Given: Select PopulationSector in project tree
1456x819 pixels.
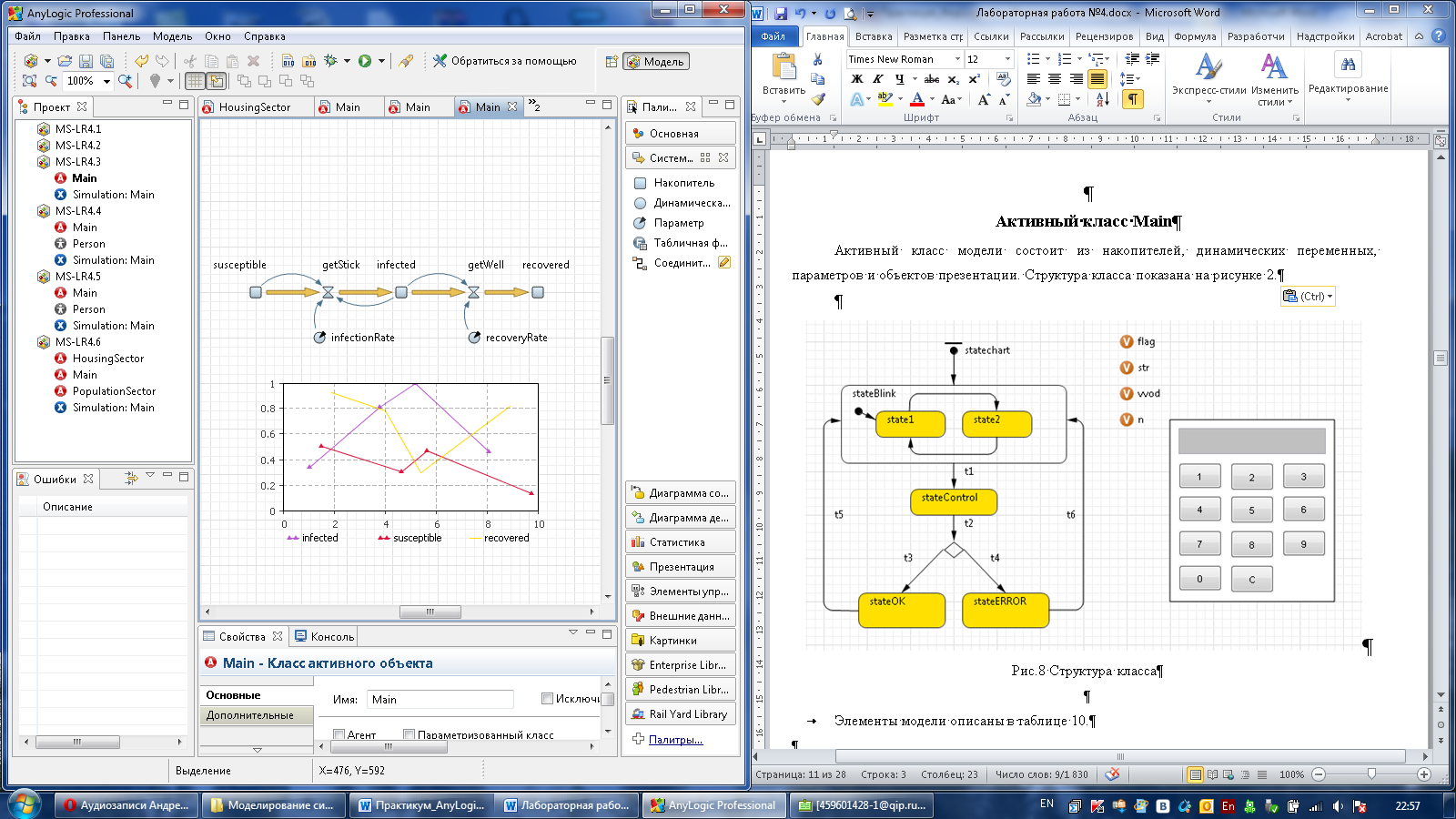Looking at the screenshot, I should click(114, 391).
